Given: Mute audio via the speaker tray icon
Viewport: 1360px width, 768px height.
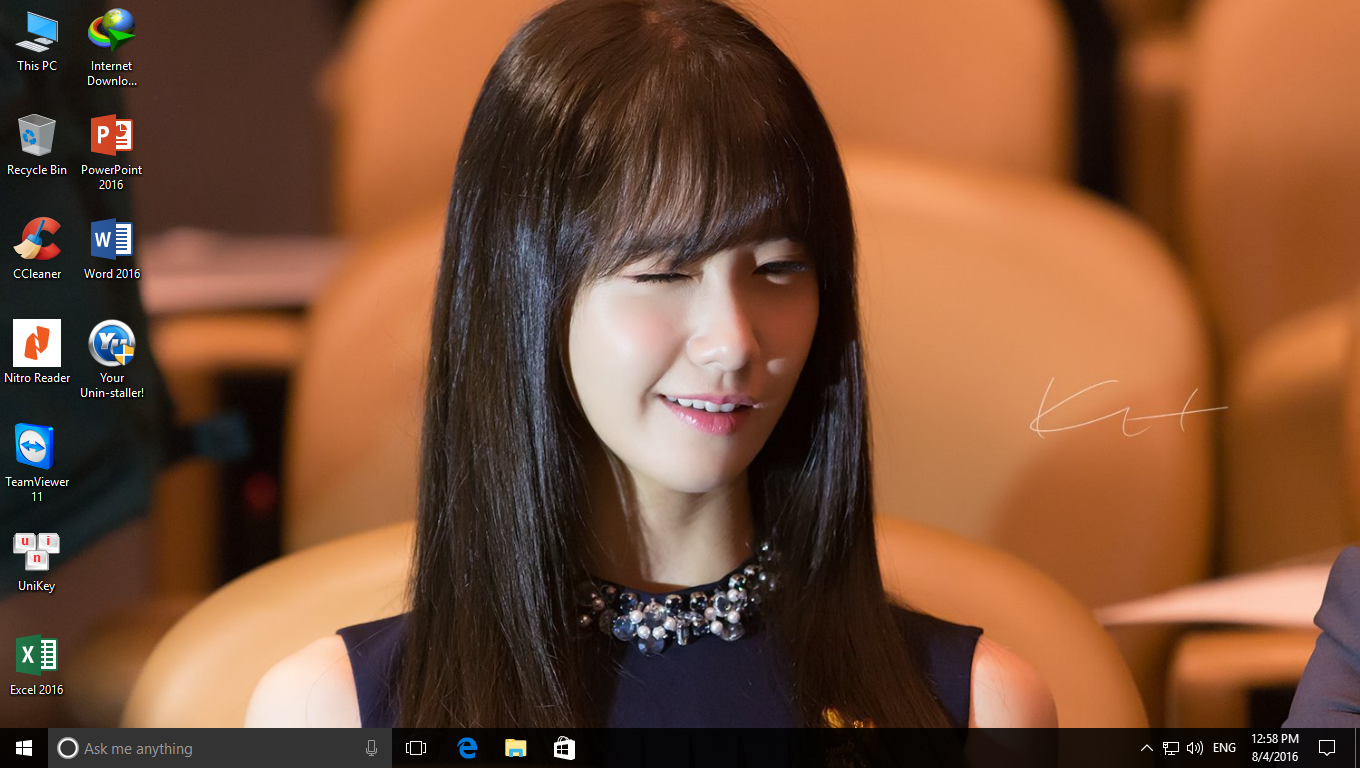Looking at the screenshot, I should (x=1195, y=747).
